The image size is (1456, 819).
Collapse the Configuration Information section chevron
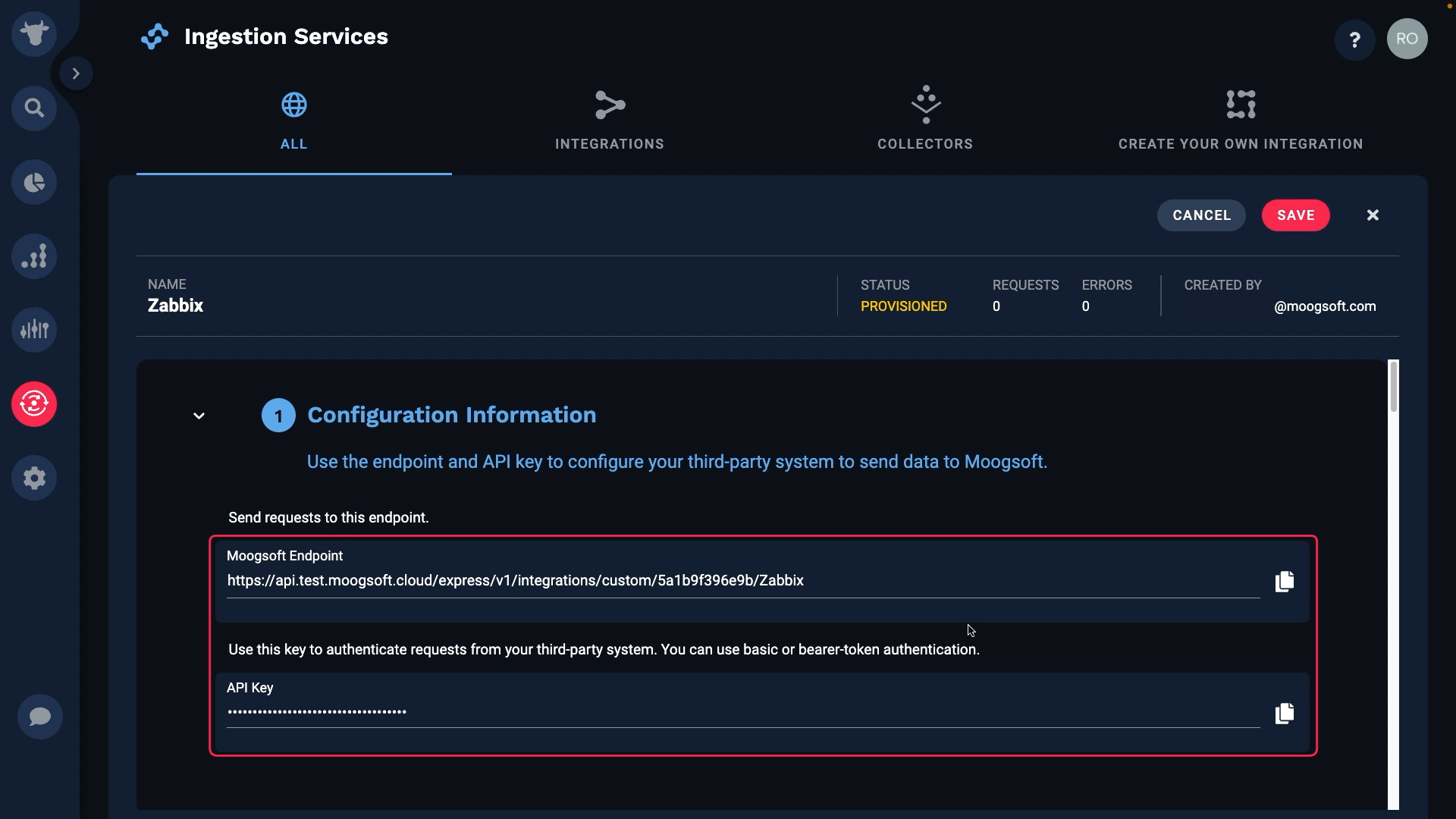click(x=199, y=416)
